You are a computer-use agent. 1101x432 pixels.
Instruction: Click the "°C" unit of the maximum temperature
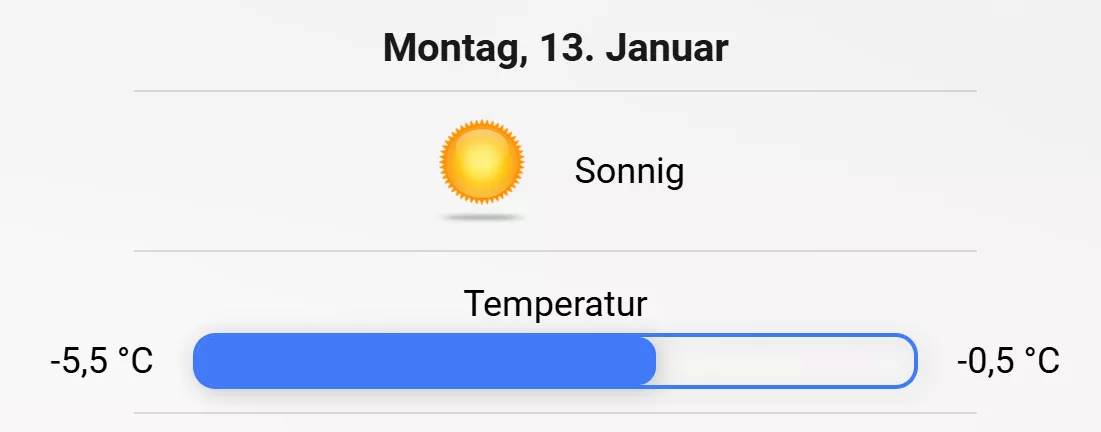coord(1041,361)
